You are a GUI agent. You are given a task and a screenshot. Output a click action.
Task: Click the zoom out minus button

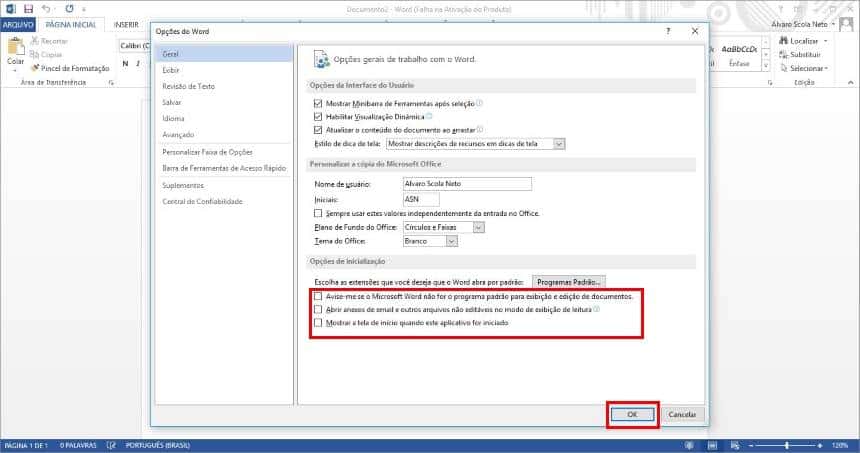(752, 445)
